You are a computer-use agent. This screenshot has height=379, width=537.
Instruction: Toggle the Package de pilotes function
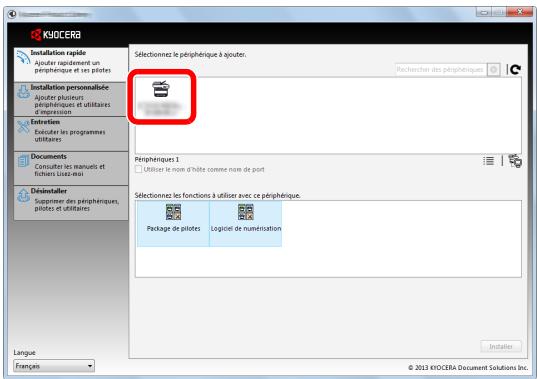pos(173,224)
